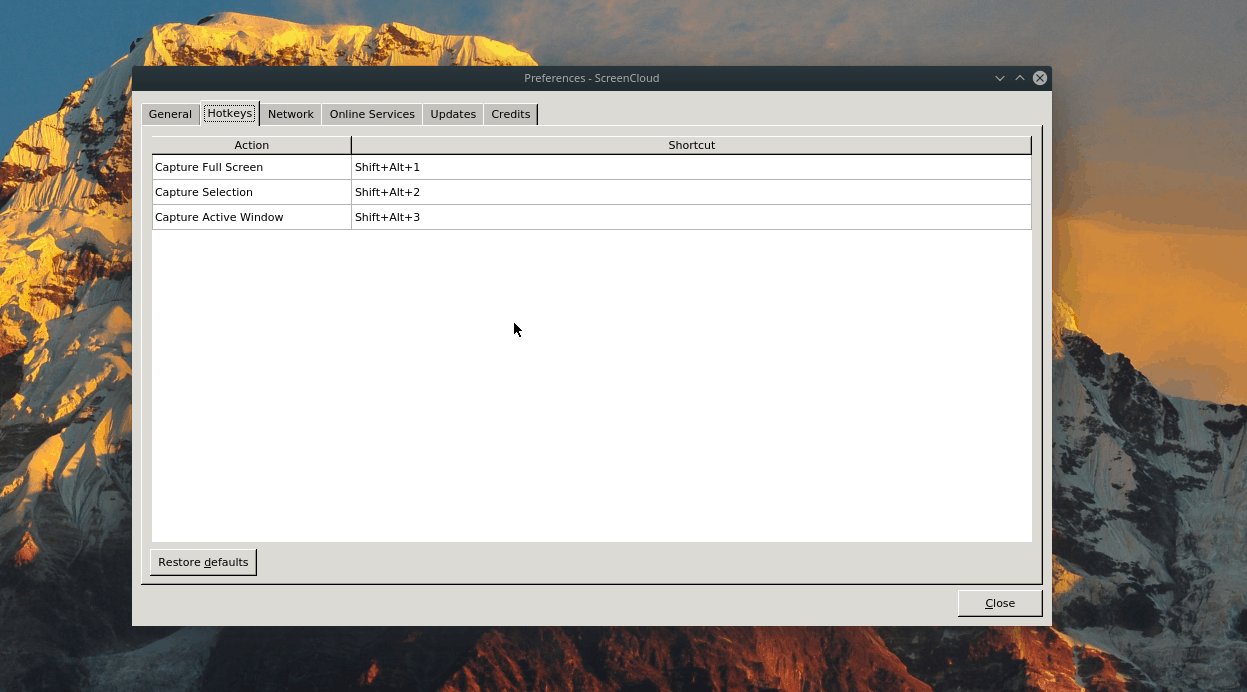
Task: Click the Shift+Alt+2 shortcut cell
Action: 691,192
